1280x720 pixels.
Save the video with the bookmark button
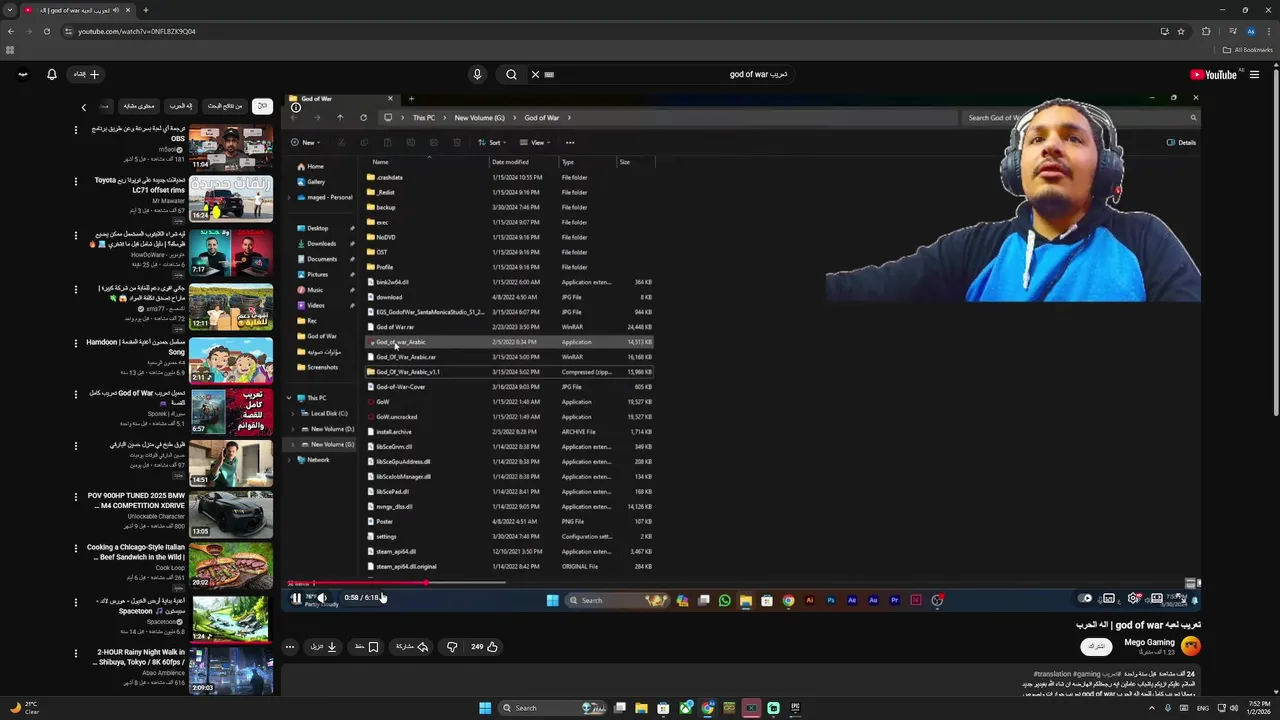point(367,647)
